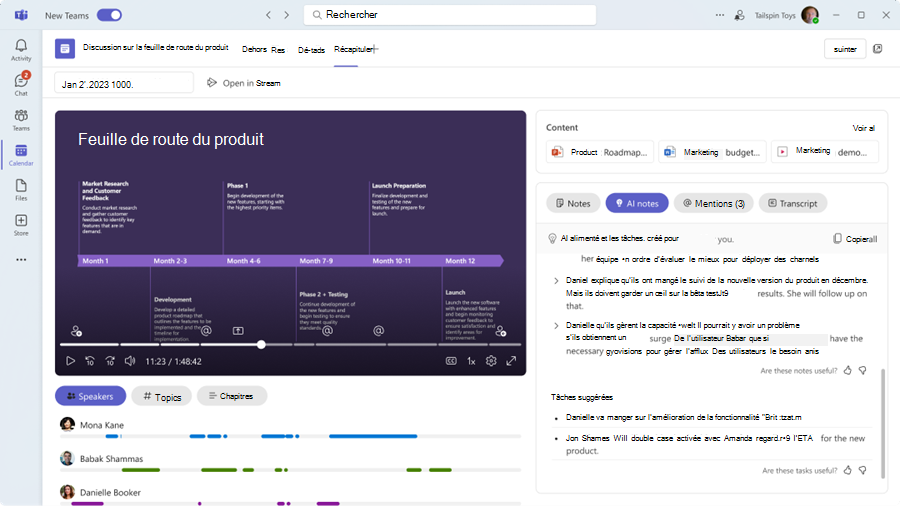
Task: Switch to the Récapituler tab
Action: pyautogui.click(x=354, y=49)
